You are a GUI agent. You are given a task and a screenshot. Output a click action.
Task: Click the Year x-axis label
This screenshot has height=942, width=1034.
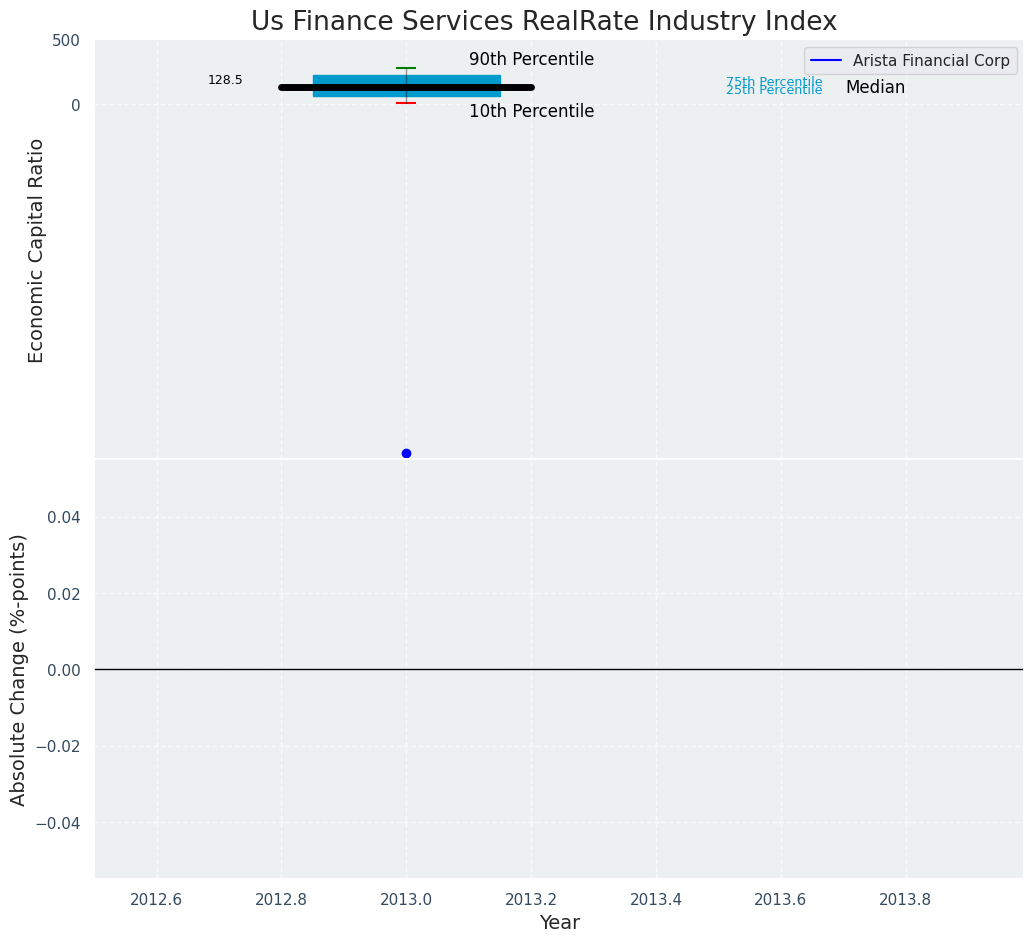[x=559, y=923]
